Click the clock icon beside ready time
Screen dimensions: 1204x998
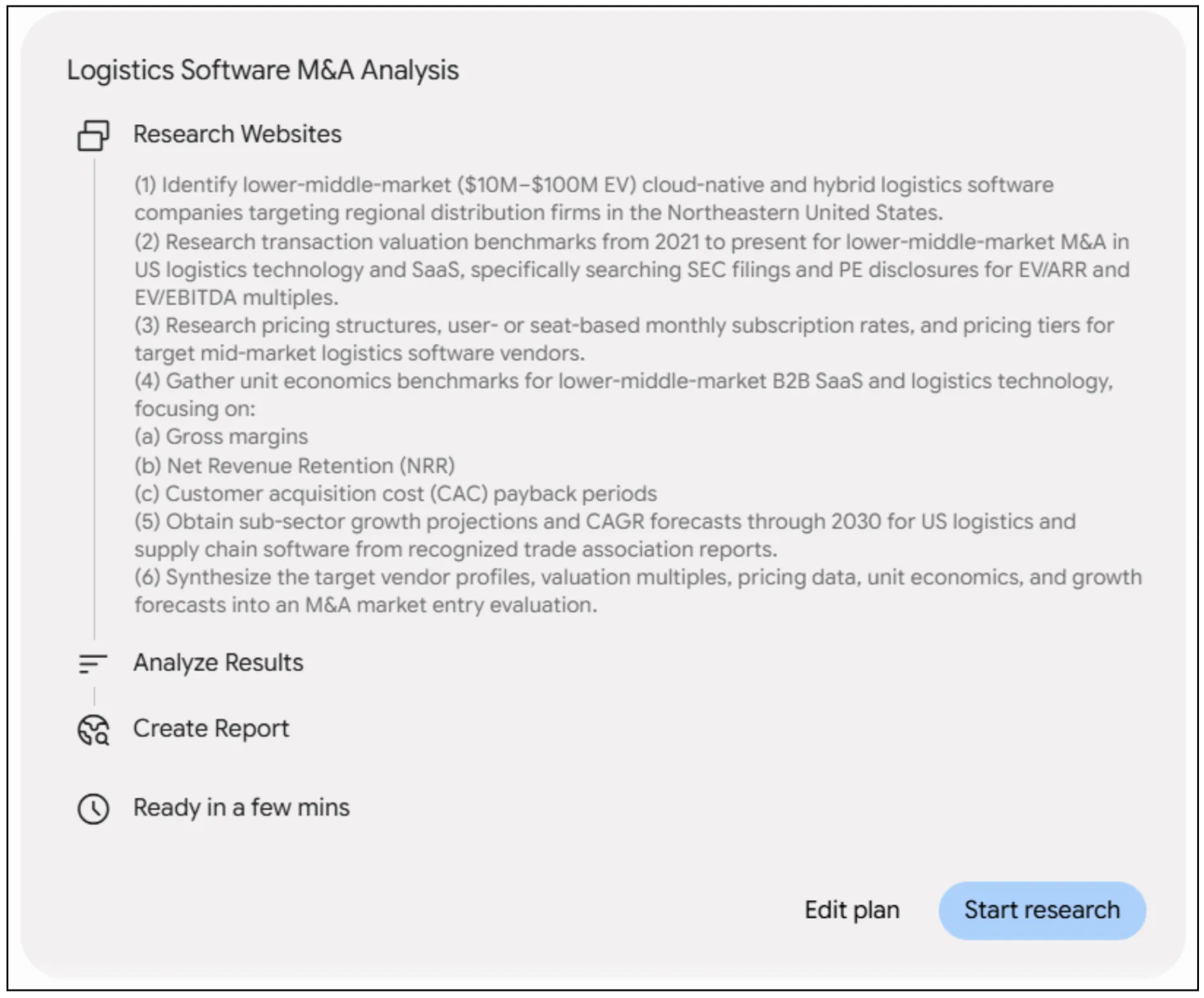93,809
